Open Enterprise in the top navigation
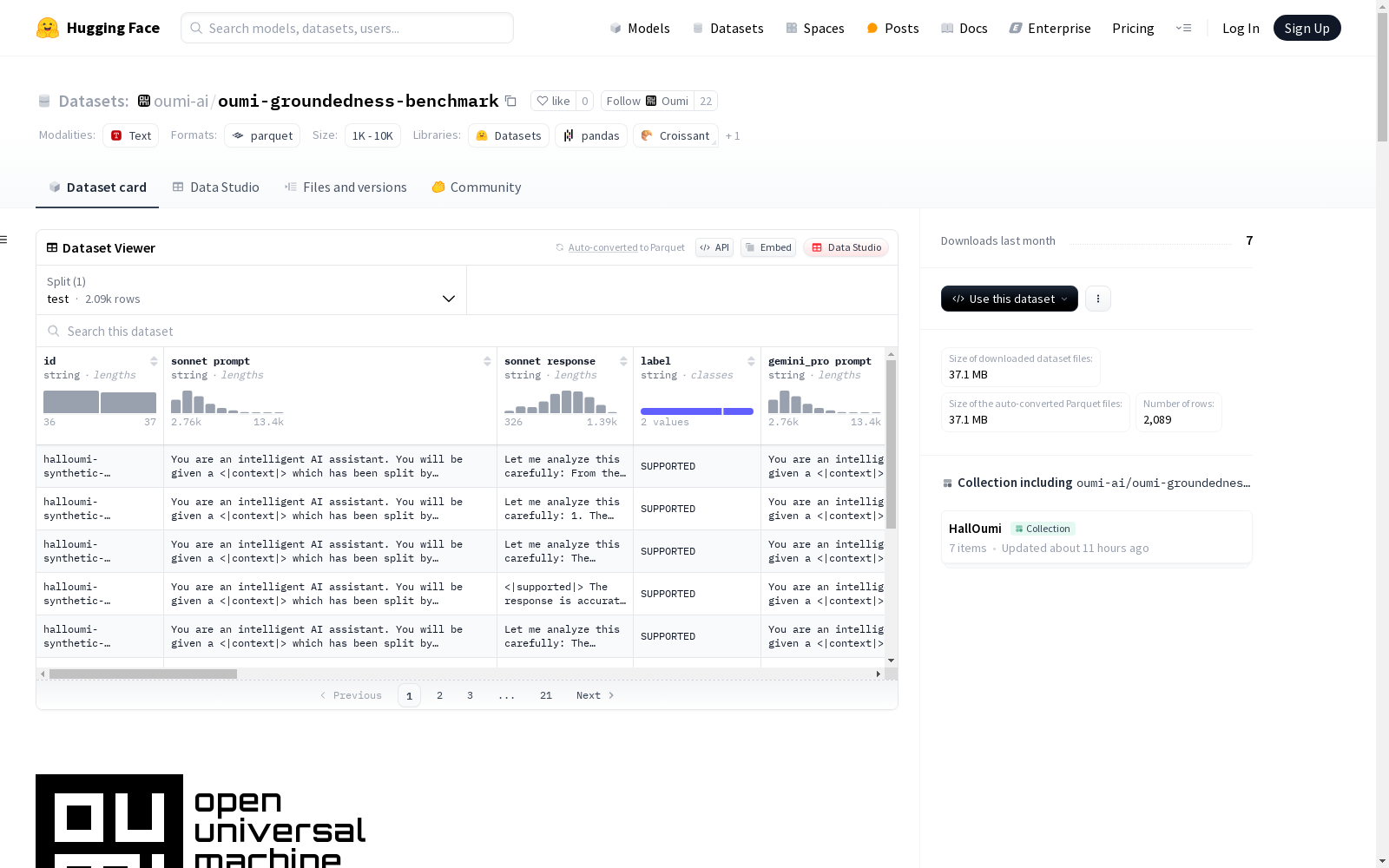Image resolution: width=1389 pixels, height=868 pixels. 1050,28
